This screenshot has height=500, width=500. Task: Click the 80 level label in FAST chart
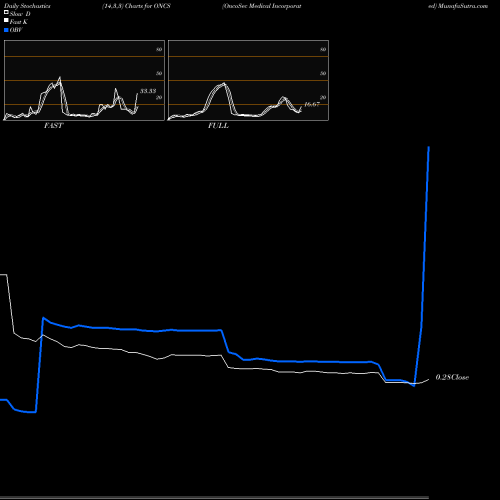pyautogui.click(x=159, y=49)
